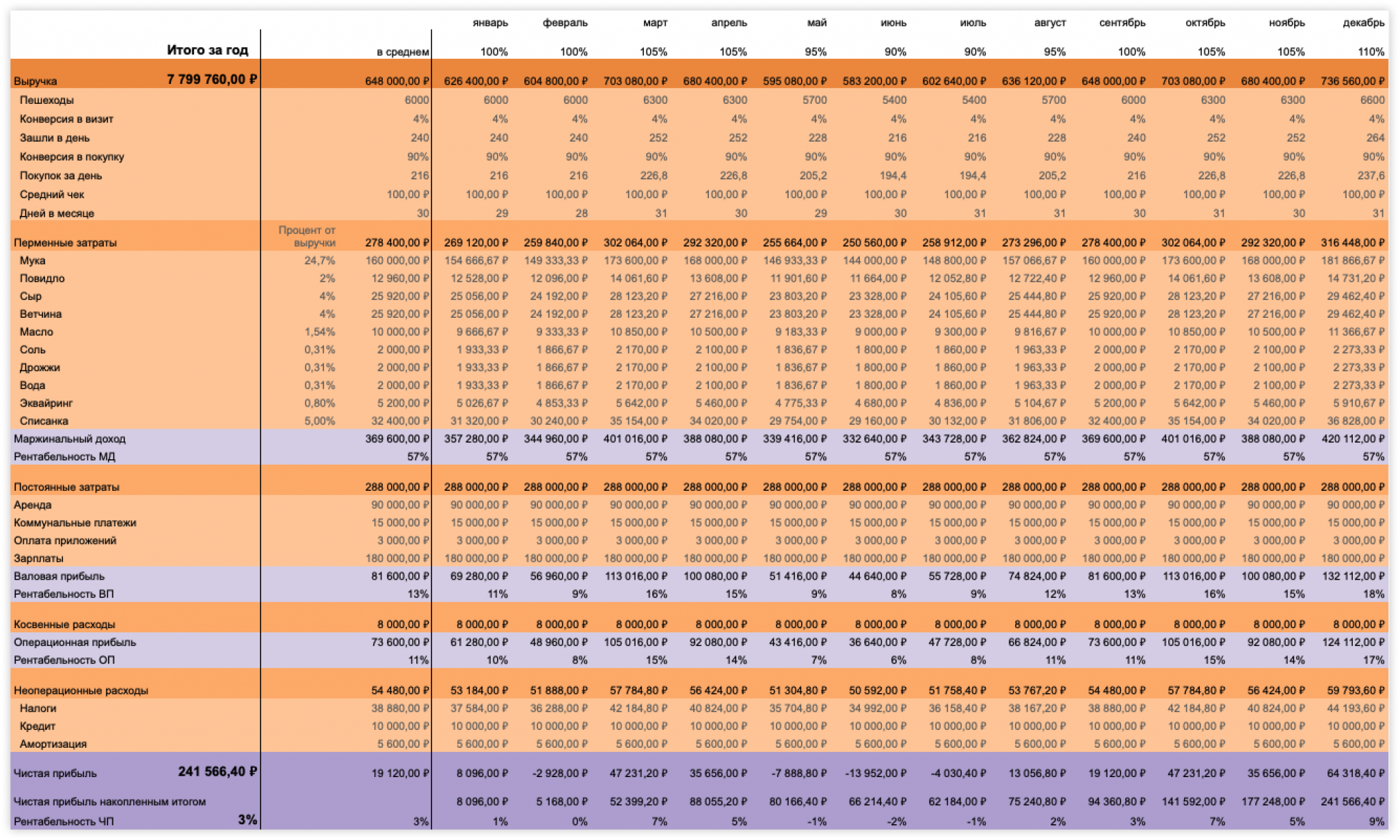The width and height of the screenshot is (1400, 840).
Task: Click the 'декабрь' column header
Action: [x=1363, y=23]
